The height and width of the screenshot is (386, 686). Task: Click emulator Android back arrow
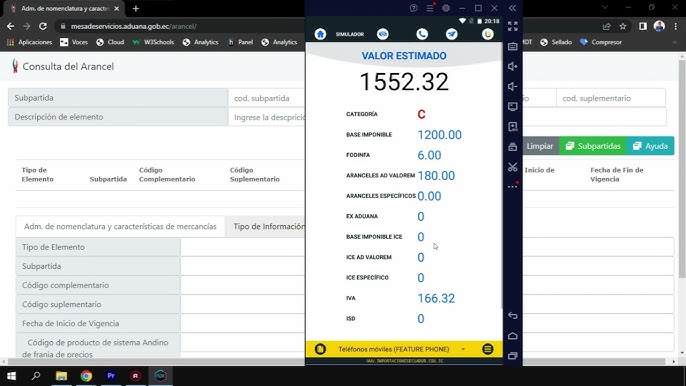[513, 316]
